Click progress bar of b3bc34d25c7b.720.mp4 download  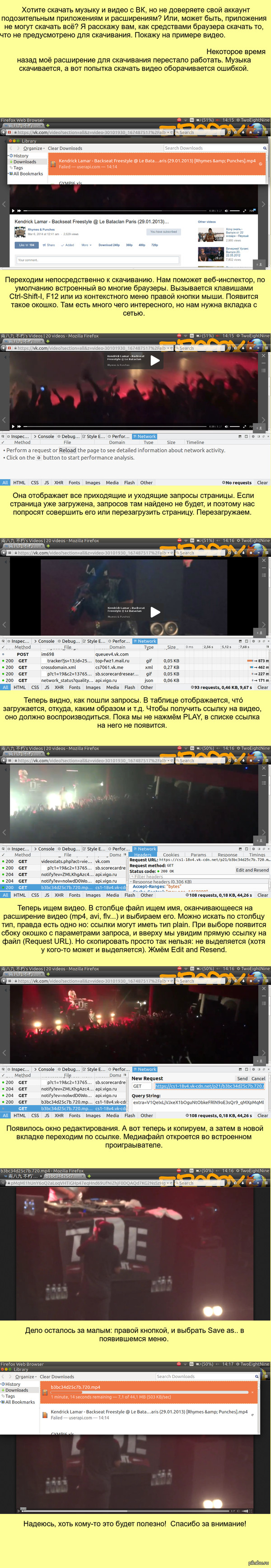pyautogui.click(x=149, y=1393)
